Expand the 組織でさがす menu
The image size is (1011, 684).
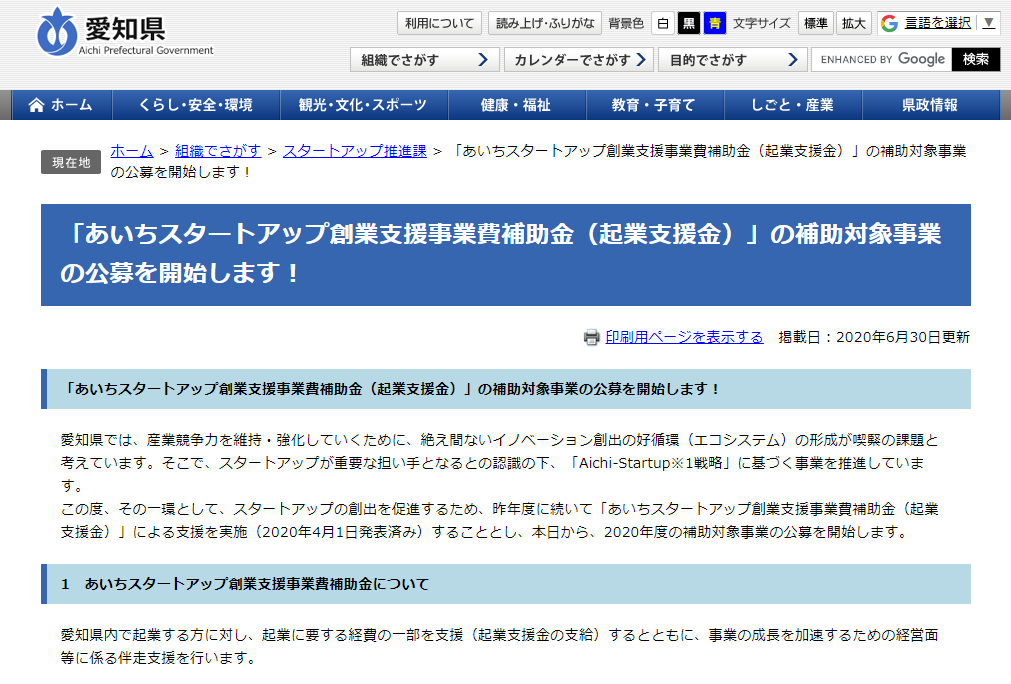(424, 60)
